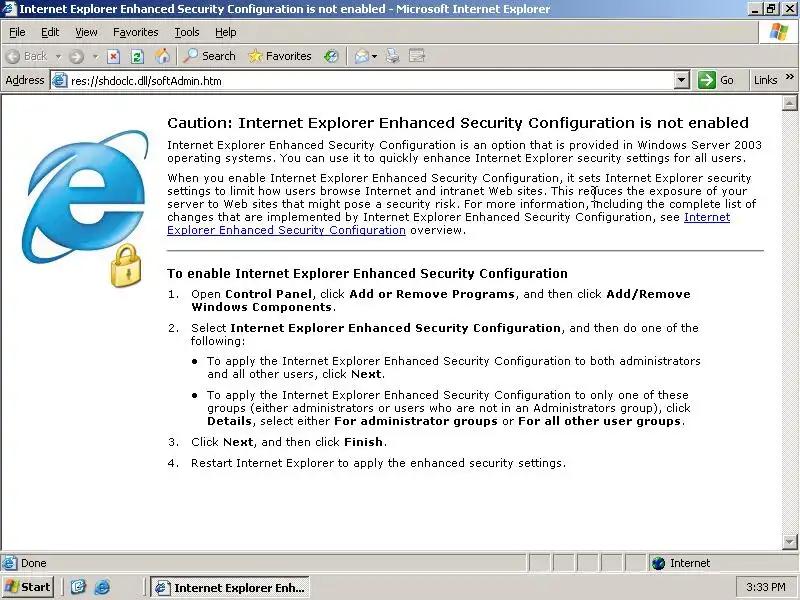Click the Restore window button

(771, 9)
